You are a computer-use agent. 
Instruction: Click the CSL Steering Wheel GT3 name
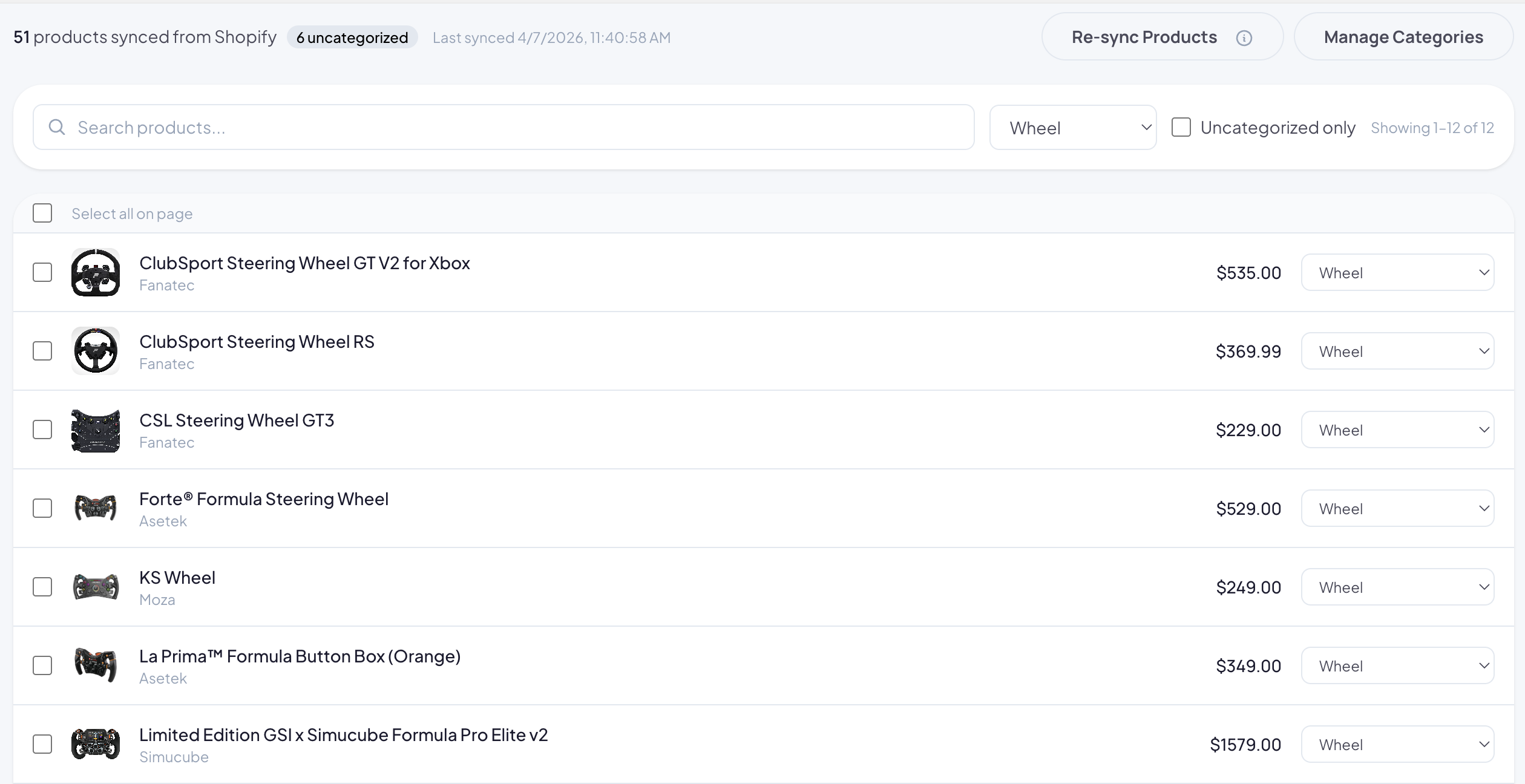click(x=237, y=420)
